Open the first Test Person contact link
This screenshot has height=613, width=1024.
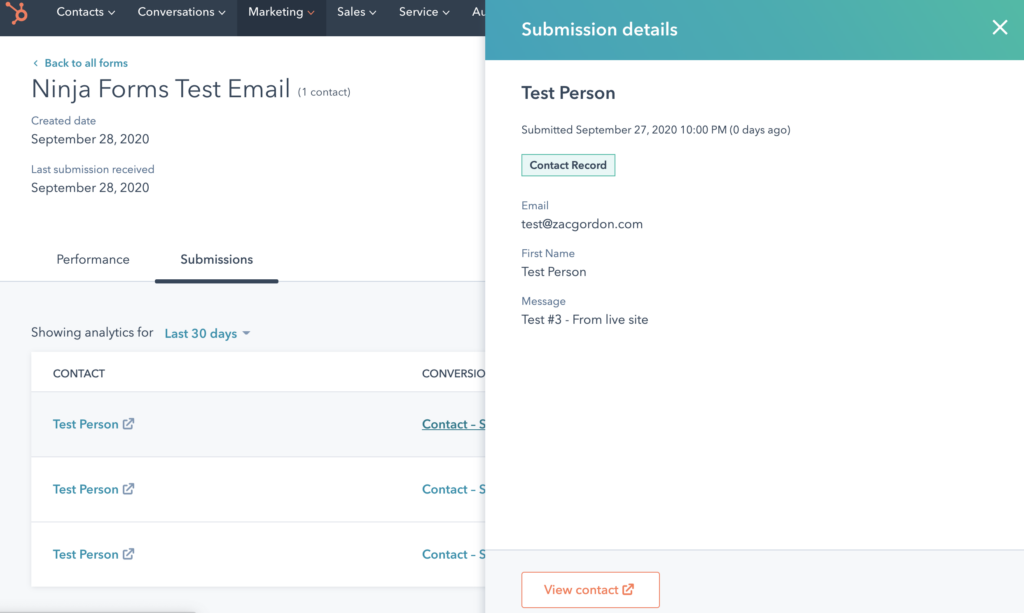pyautogui.click(x=86, y=424)
